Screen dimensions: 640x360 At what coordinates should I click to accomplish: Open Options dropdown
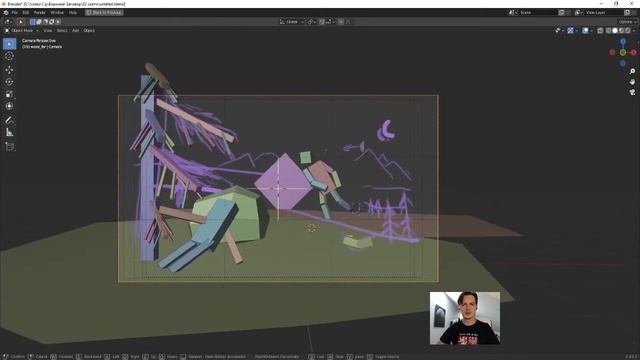(627, 22)
